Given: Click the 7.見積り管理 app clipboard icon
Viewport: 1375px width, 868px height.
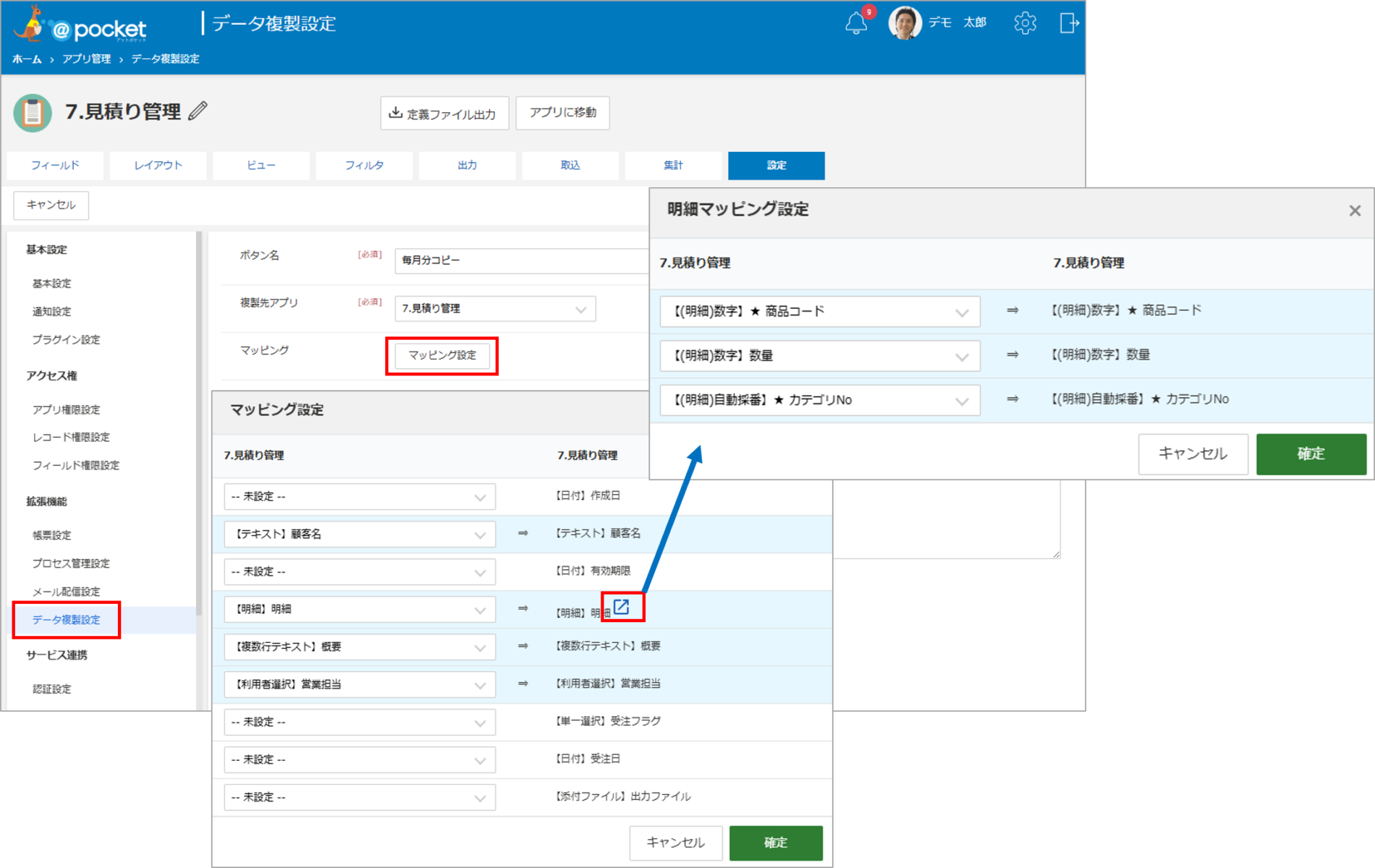Looking at the screenshot, I should pos(33,113).
